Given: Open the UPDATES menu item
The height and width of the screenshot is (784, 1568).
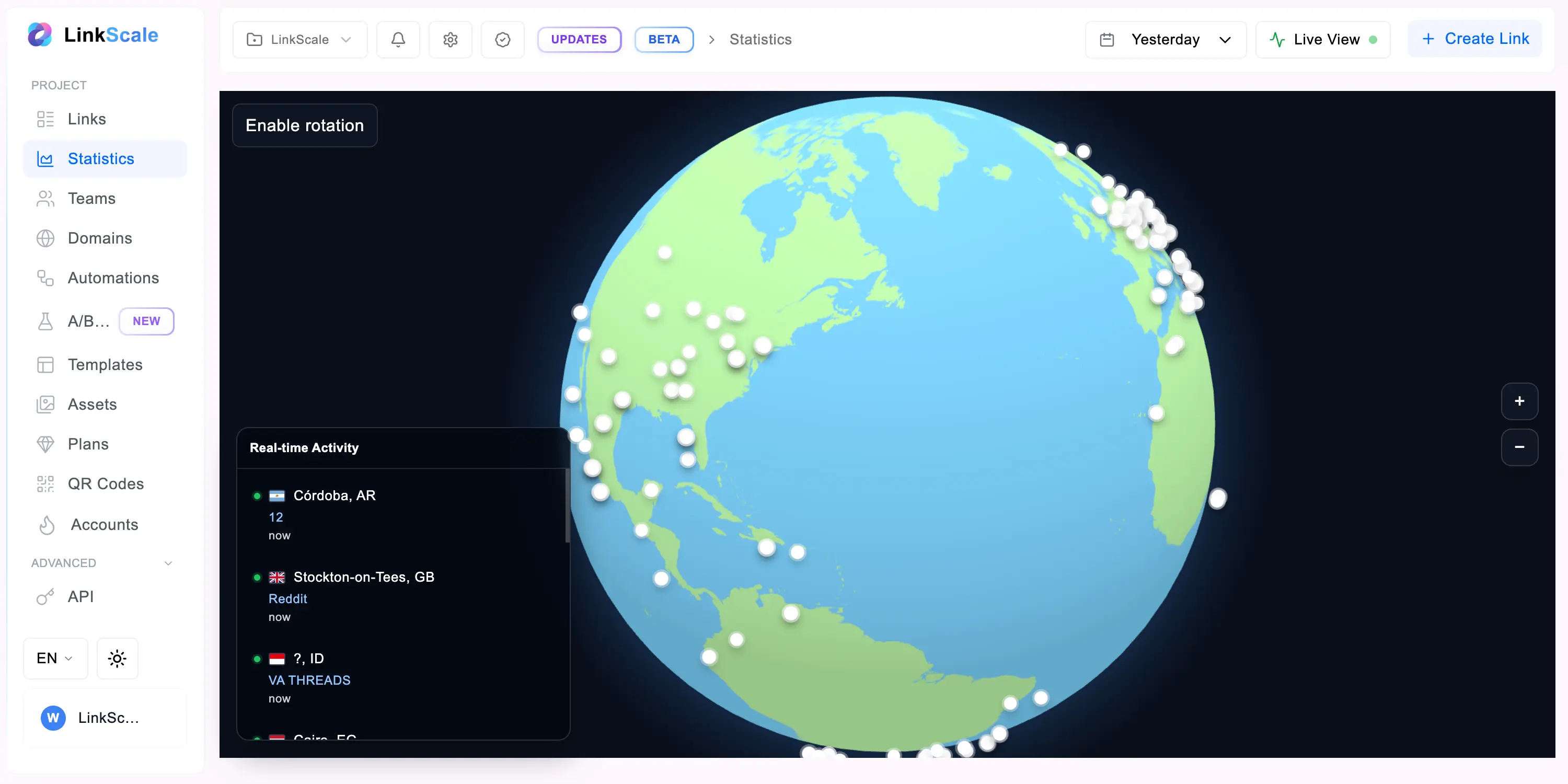Looking at the screenshot, I should tap(579, 39).
